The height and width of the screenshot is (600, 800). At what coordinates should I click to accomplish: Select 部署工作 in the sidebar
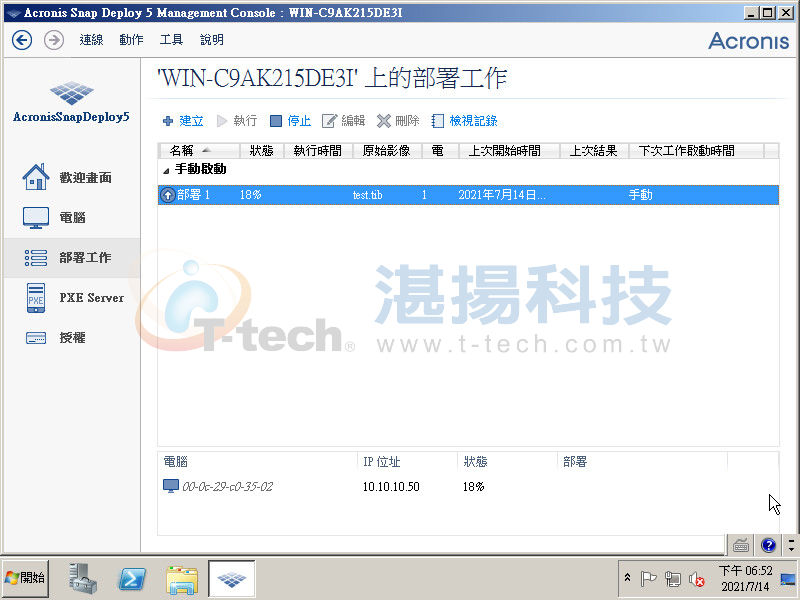[71, 258]
